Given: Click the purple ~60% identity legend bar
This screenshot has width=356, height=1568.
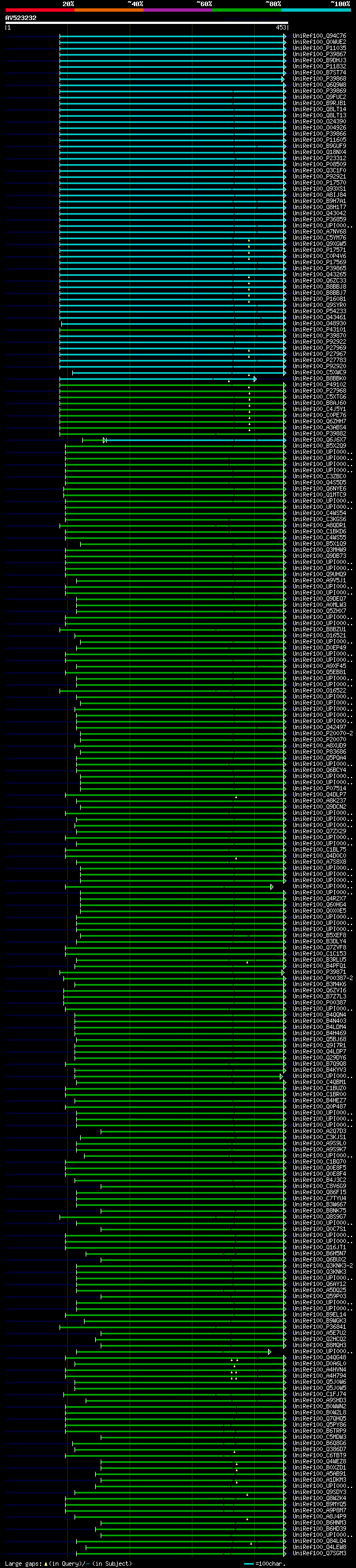Looking at the screenshot, I should coord(177,10).
